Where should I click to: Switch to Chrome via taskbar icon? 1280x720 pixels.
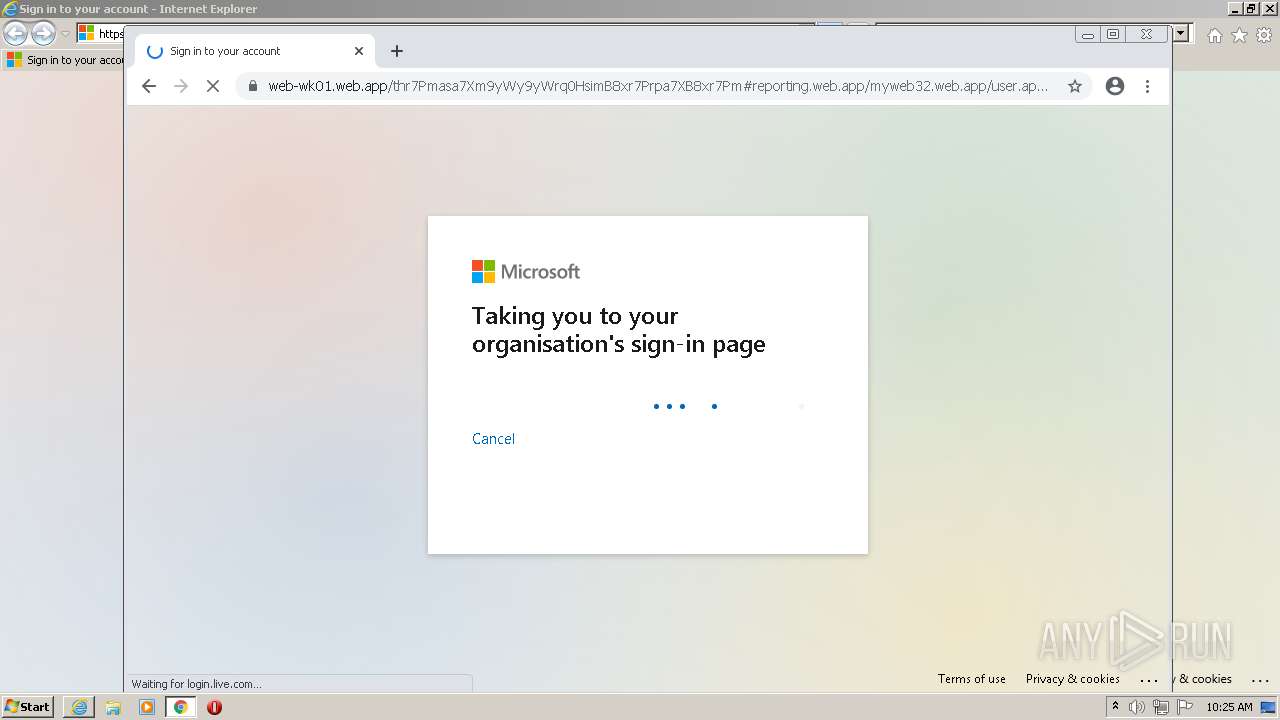180,707
